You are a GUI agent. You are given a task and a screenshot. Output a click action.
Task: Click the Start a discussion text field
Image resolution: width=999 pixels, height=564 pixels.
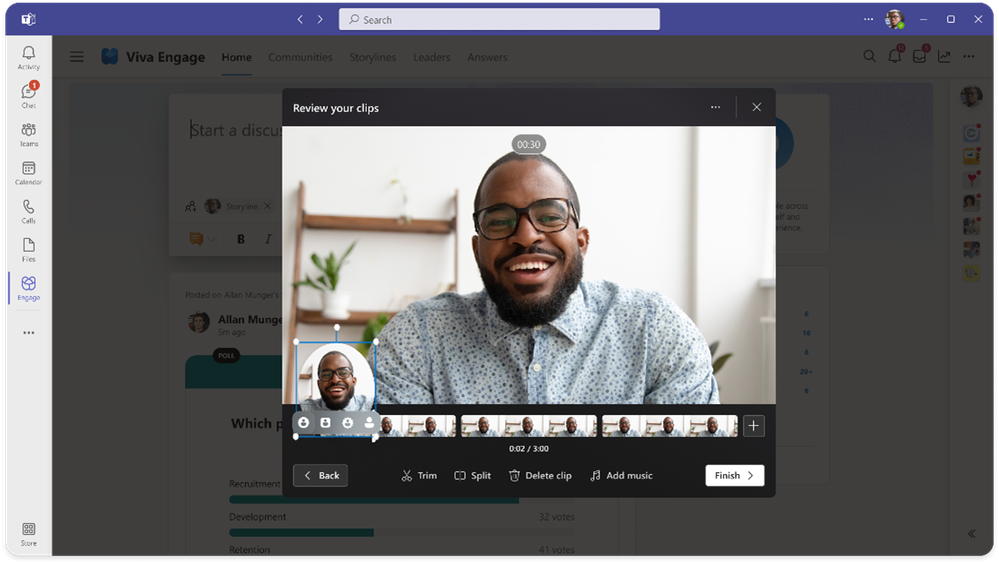pyautogui.click(x=236, y=130)
